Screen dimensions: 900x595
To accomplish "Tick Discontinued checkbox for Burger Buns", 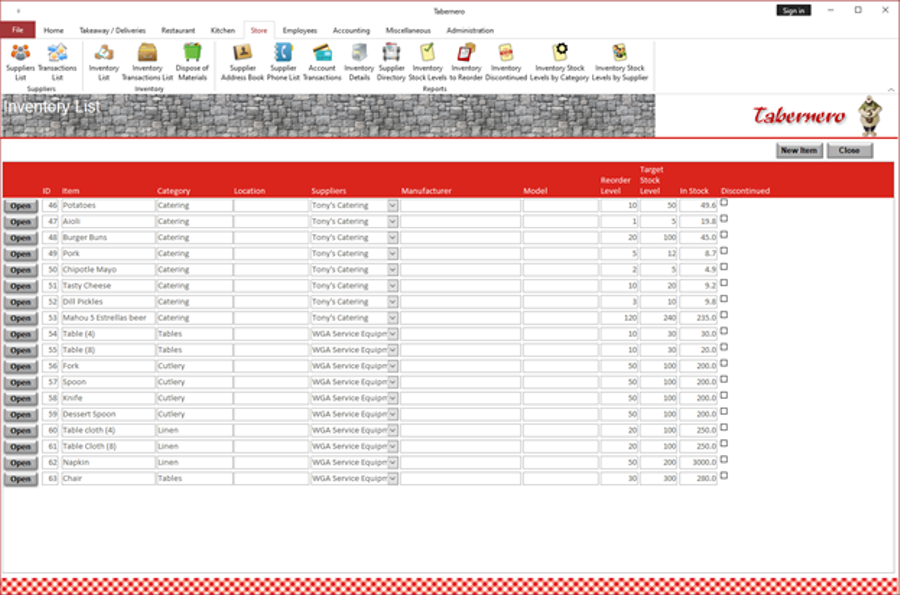I will tap(724, 235).
